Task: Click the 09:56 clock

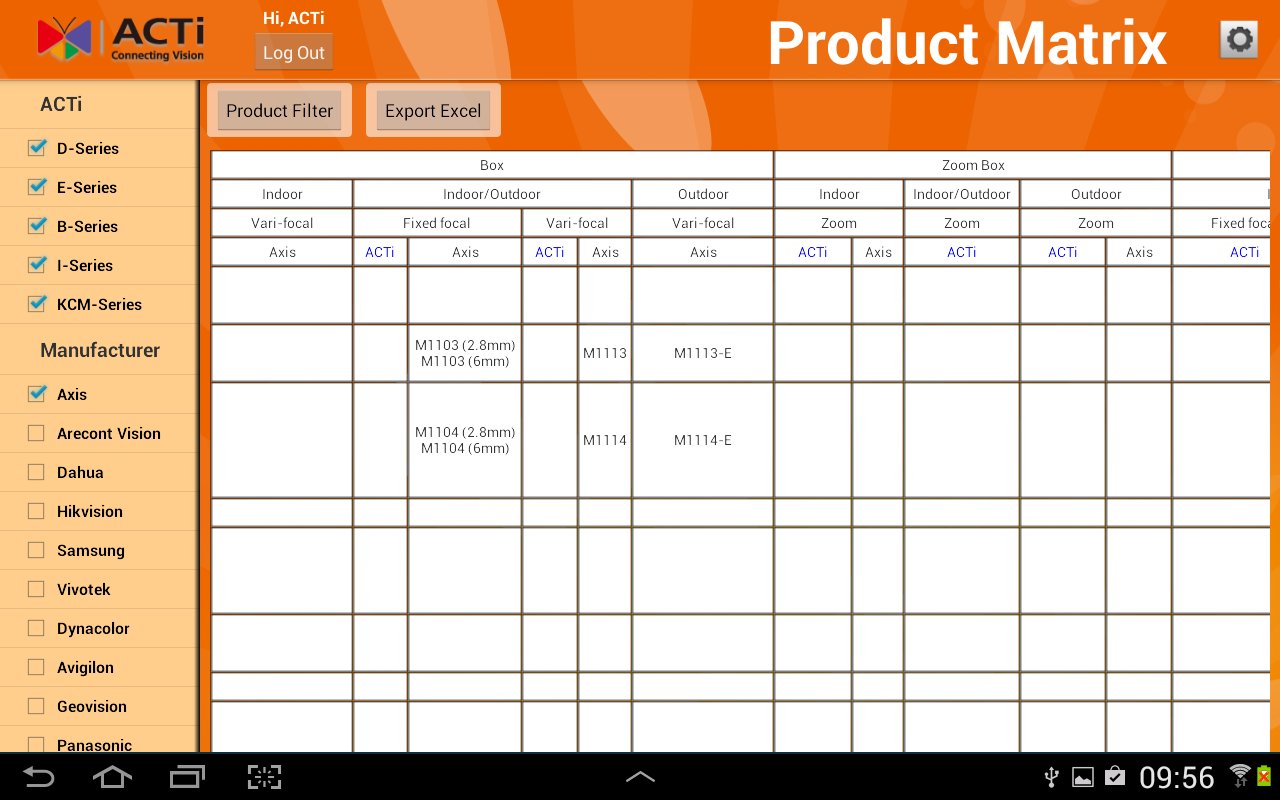Action: [x=1177, y=778]
